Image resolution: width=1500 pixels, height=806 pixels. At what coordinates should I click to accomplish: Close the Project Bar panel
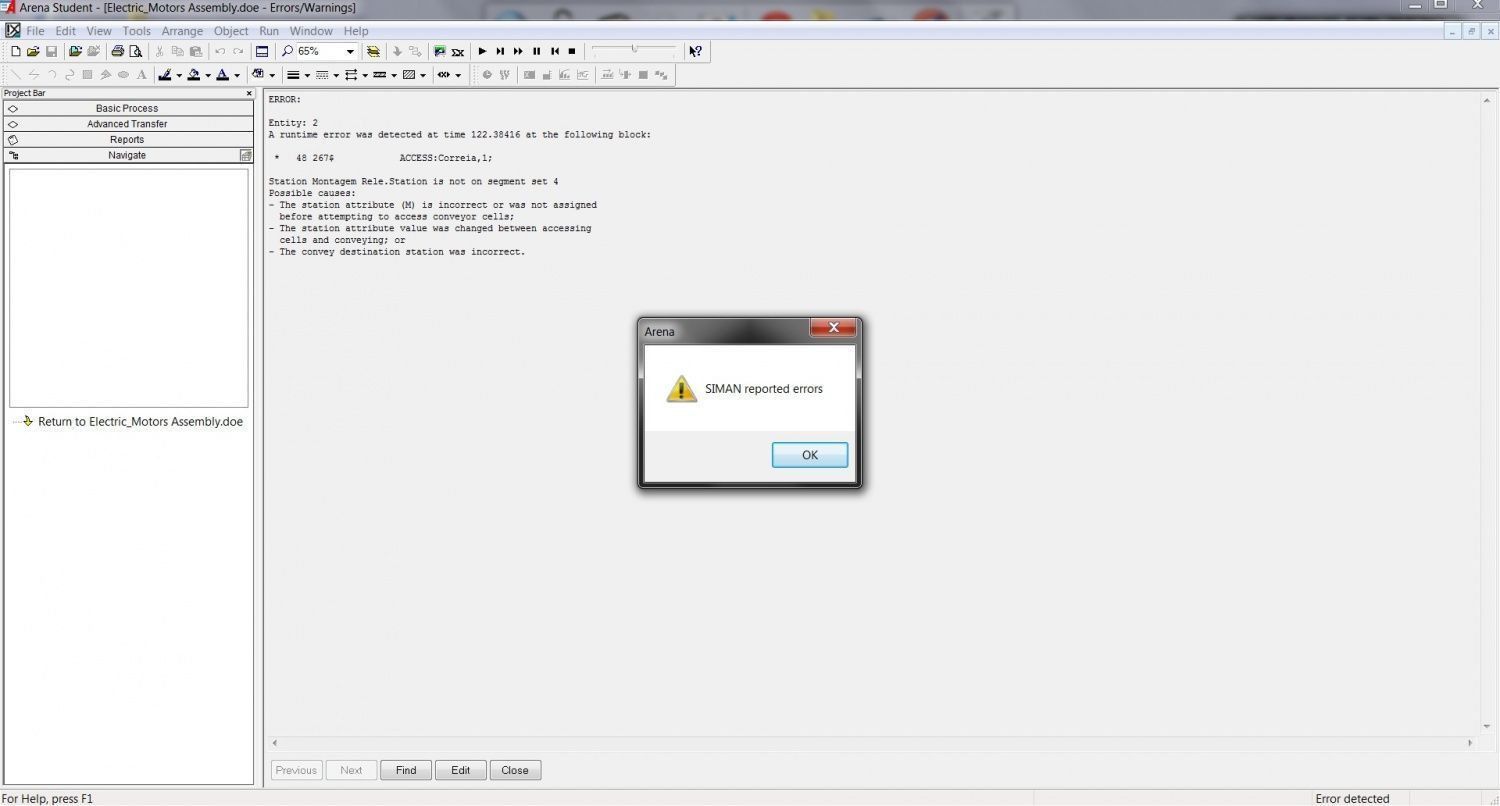(x=249, y=93)
